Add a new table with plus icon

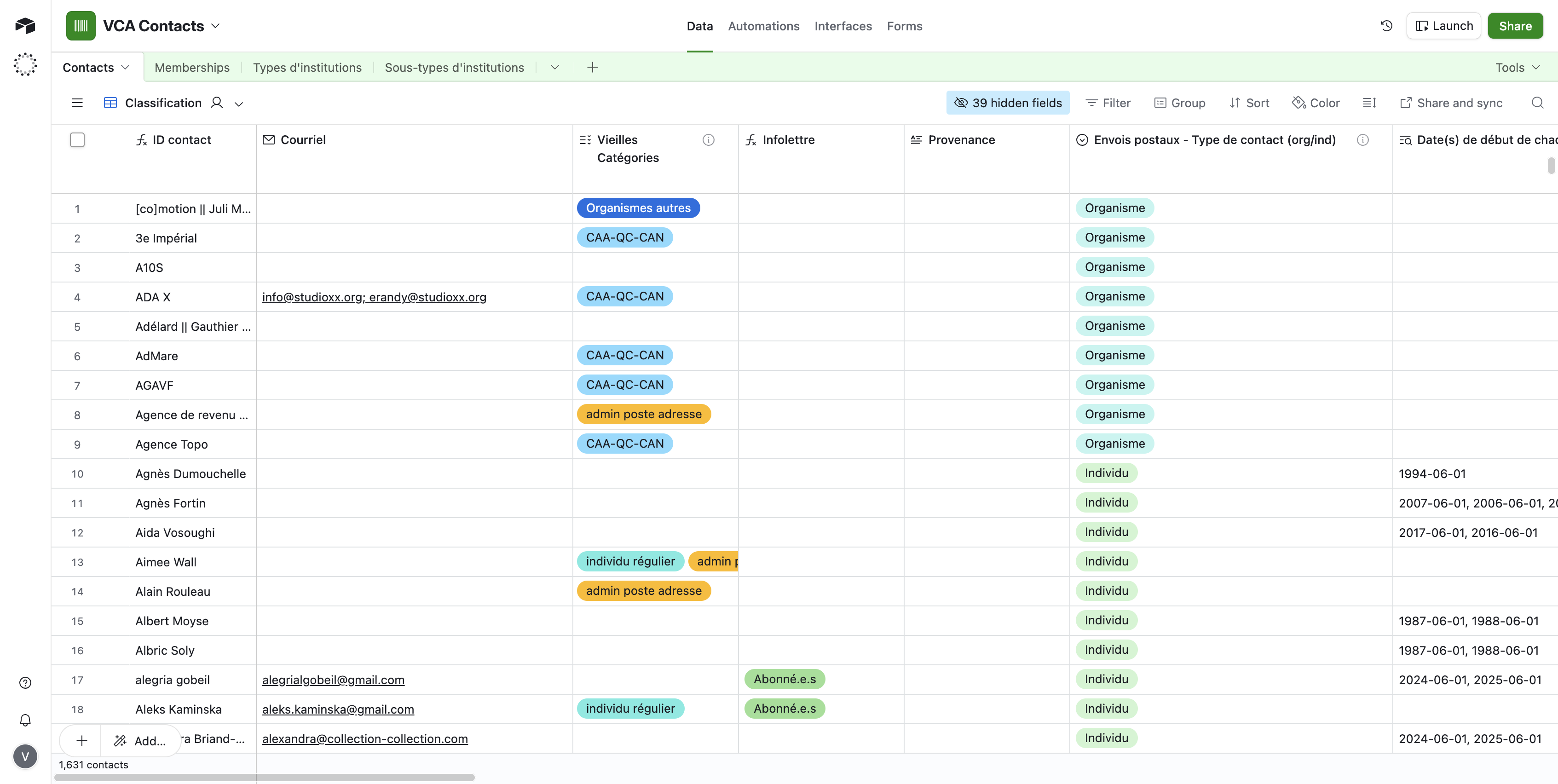click(x=592, y=67)
